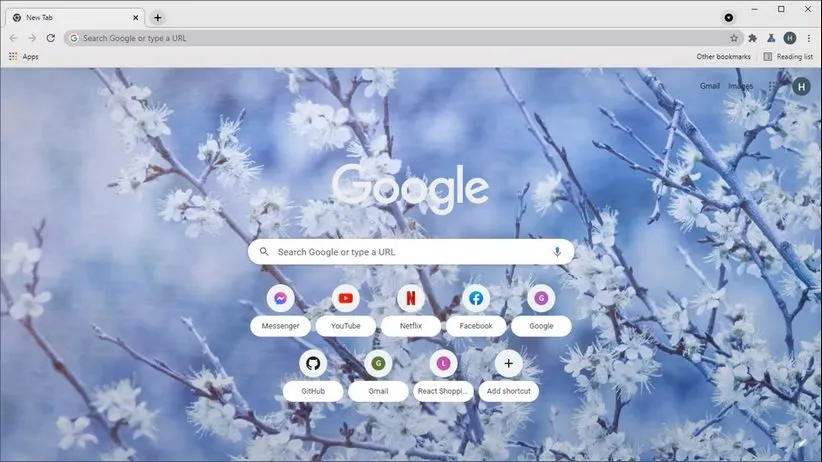Open the Extensions puzzle piece menu
The image size is (822, 462).
pyautogui.click(x=752, y=38)
